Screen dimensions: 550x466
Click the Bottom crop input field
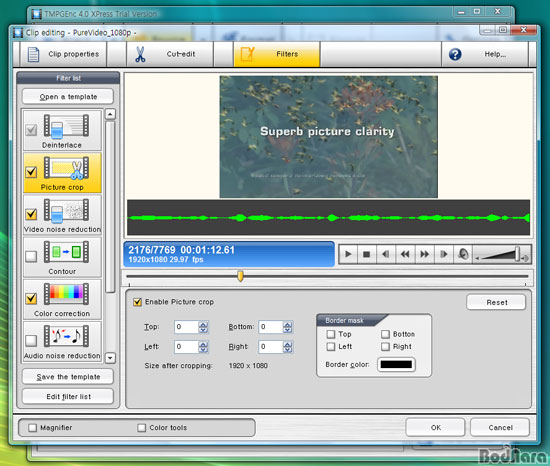click(x=270, y=327)
